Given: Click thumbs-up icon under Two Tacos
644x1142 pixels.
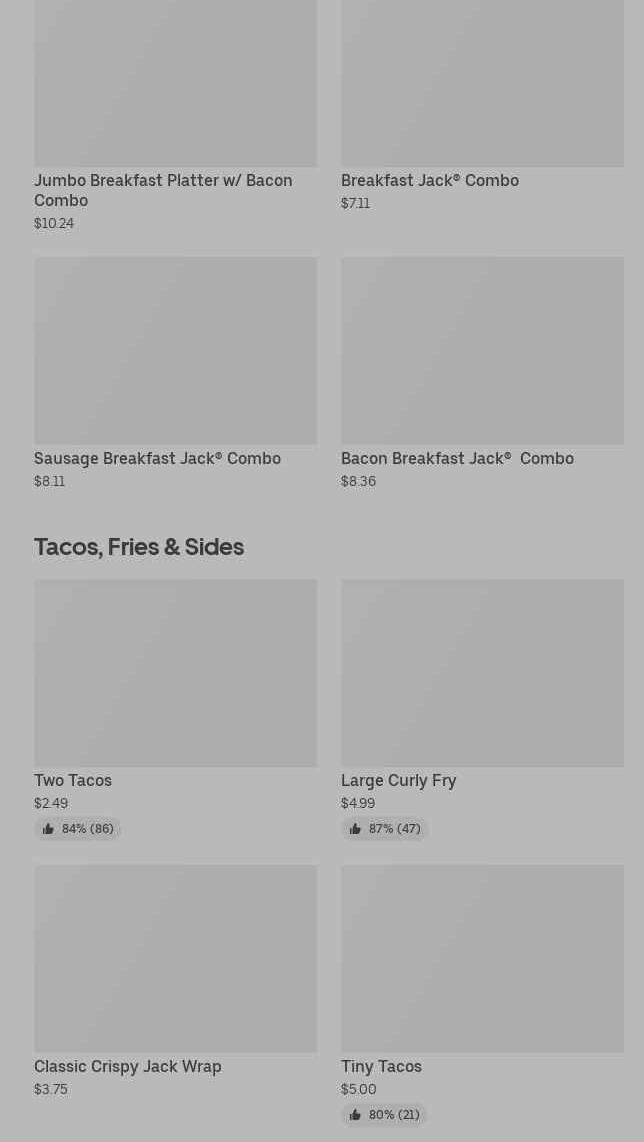Looking at the screenshot, I should pos(48,829).
